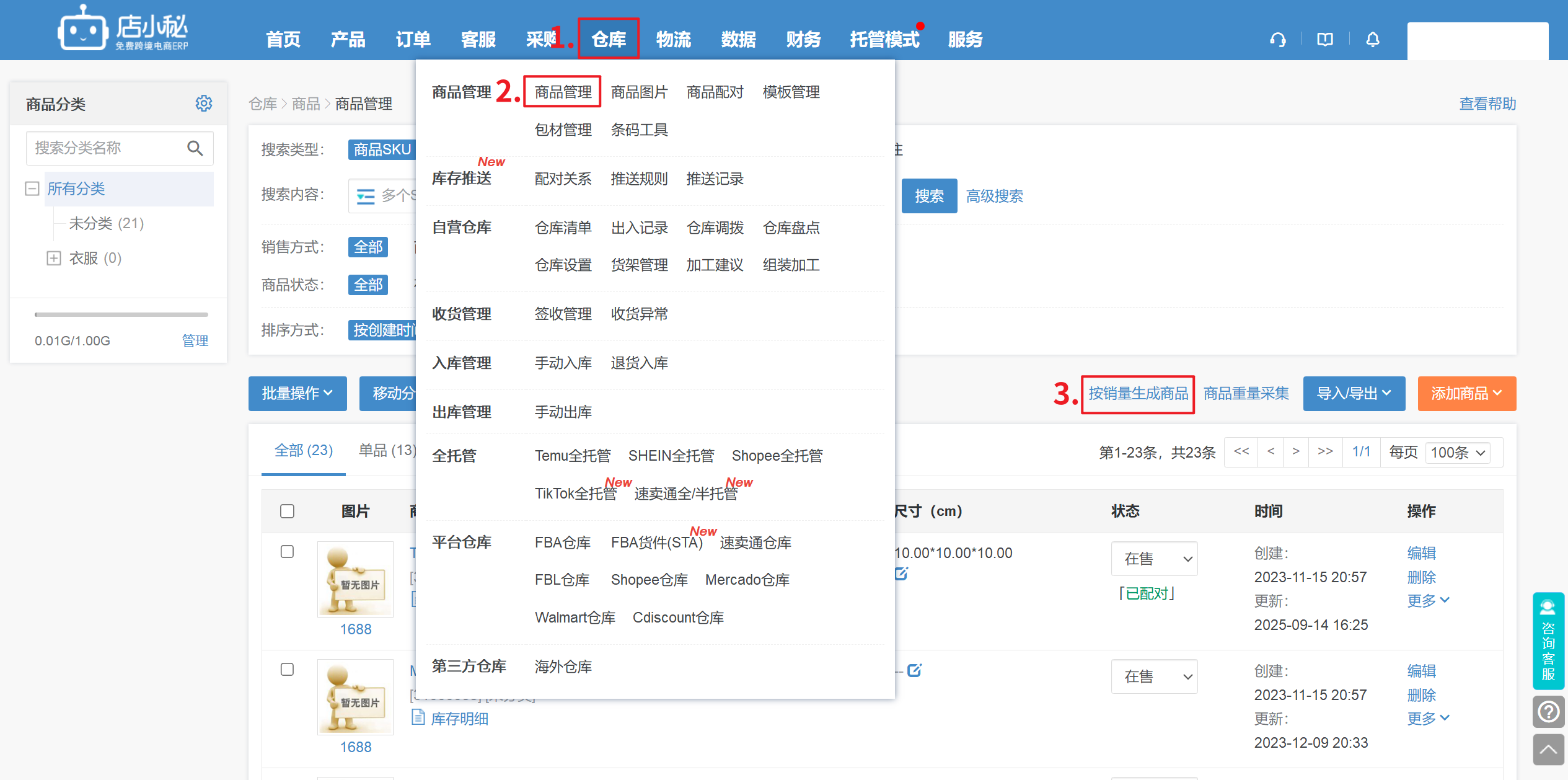The height and width of the screenshot is (780, 1568).
Task: Open the category settings gear icon
Action: 204,103
